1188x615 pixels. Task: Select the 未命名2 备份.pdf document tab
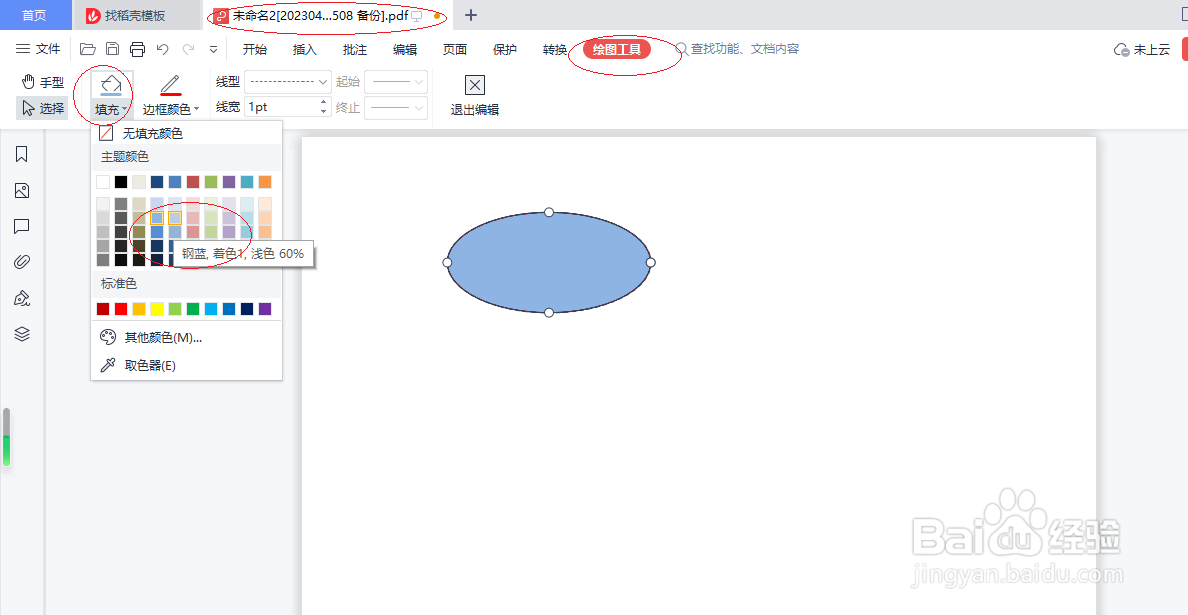326,15
